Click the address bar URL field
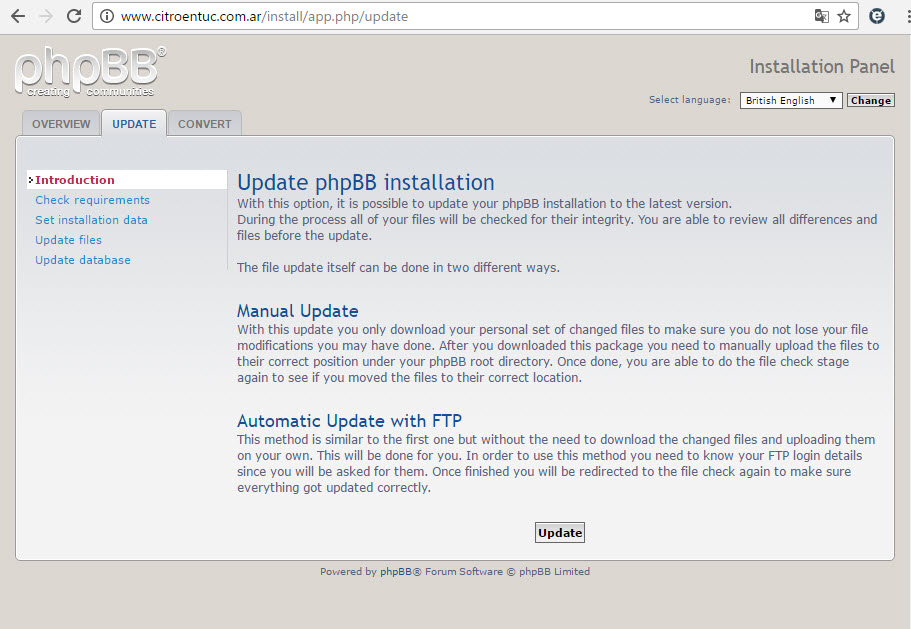This screenshot has height=629, width=911. 450,16
